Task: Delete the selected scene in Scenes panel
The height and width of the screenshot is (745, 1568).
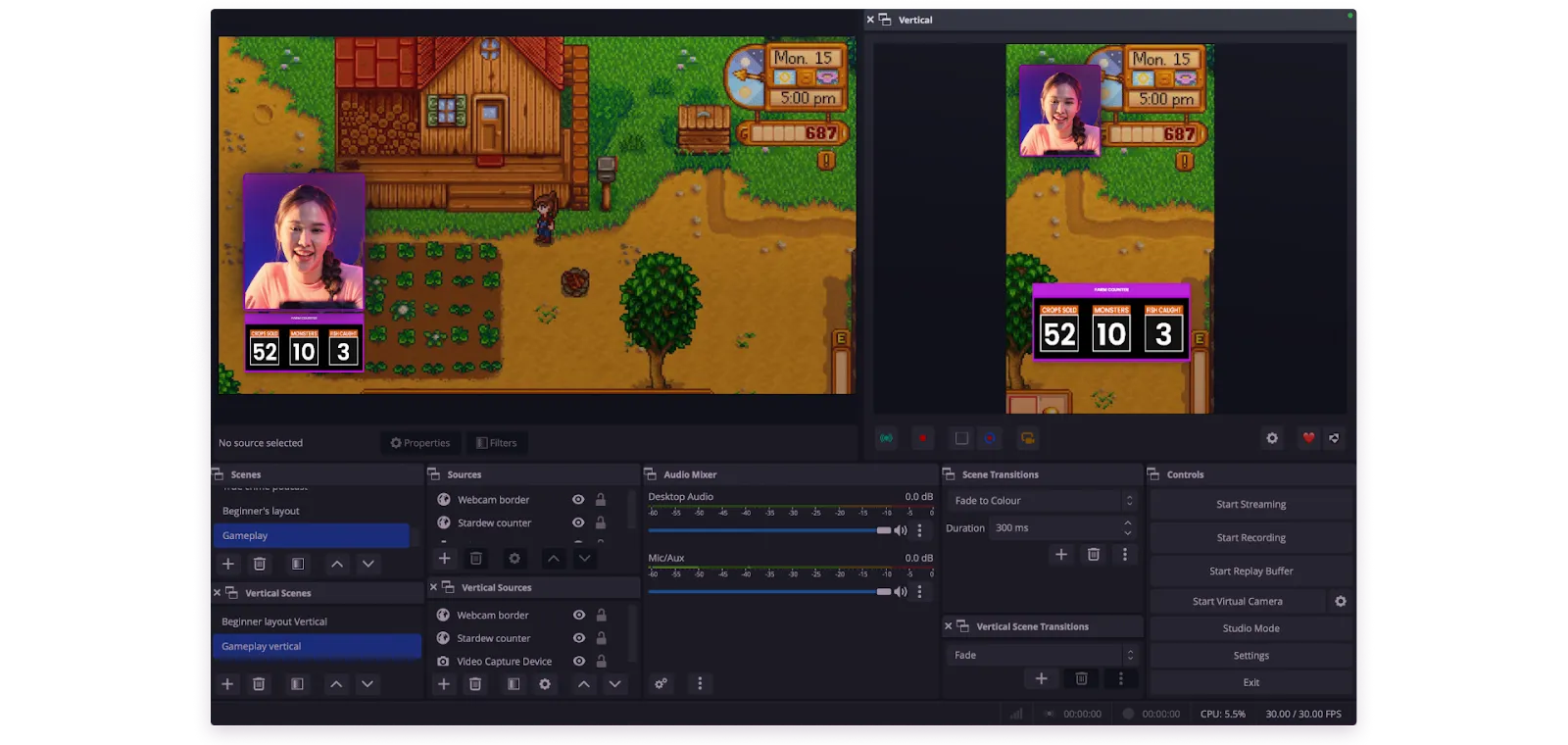Action: tap(260, 564)
